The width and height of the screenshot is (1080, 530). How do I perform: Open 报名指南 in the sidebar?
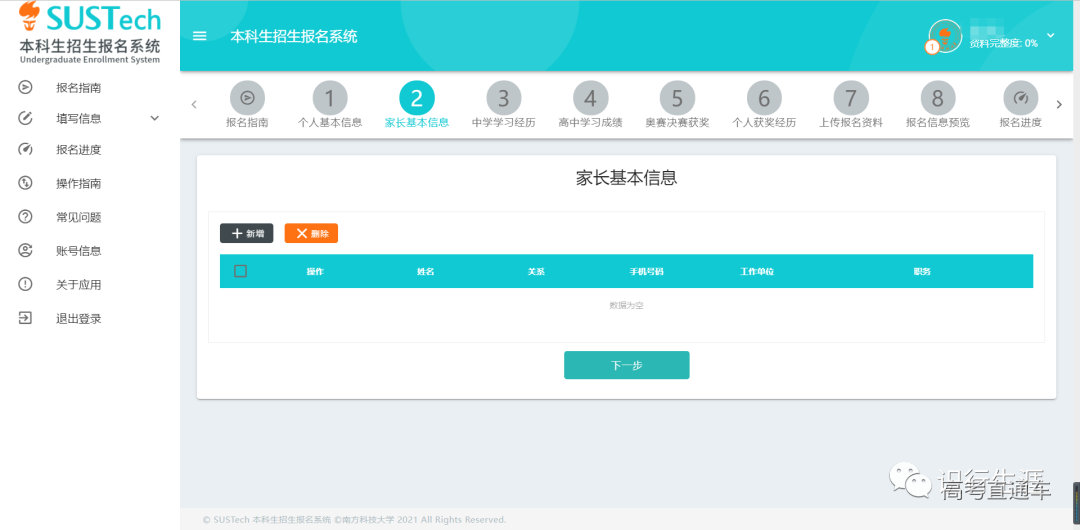coord(79,88)
